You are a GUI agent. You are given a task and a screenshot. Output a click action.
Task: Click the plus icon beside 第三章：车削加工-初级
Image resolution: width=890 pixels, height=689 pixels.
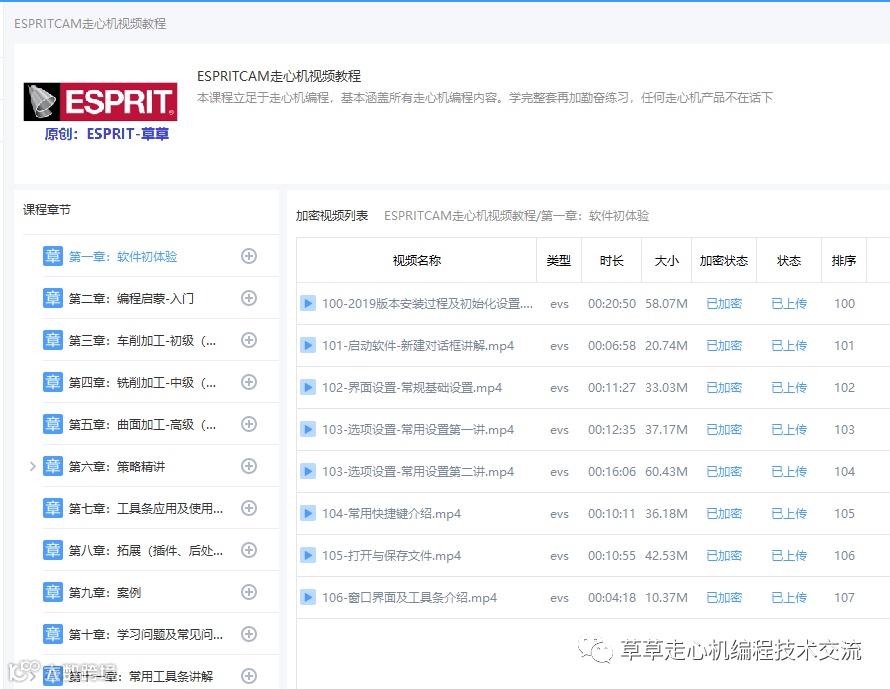[x=249, y=340]
